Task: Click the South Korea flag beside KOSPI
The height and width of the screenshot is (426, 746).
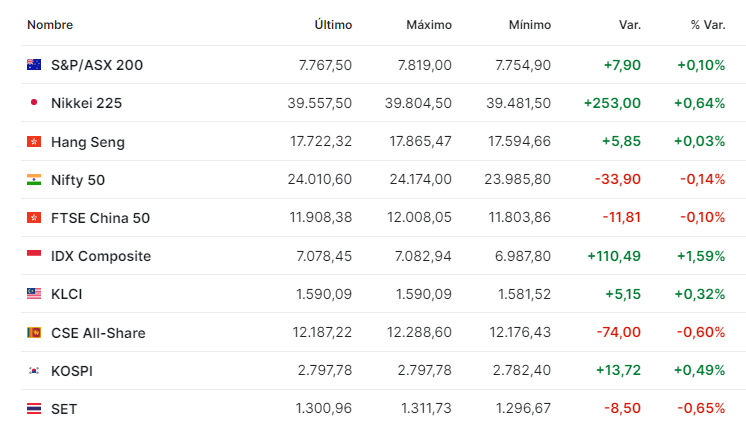Action: click(x=34, y=370)
